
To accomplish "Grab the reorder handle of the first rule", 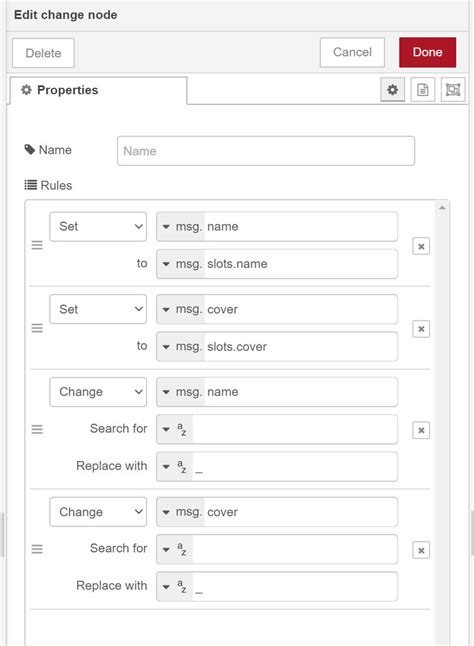I will [x=37, y=246].
